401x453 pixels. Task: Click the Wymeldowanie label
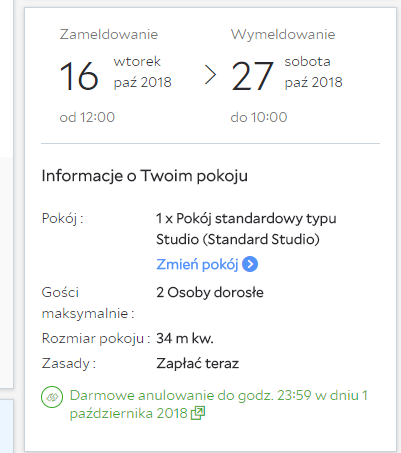[x=283, y=34]
